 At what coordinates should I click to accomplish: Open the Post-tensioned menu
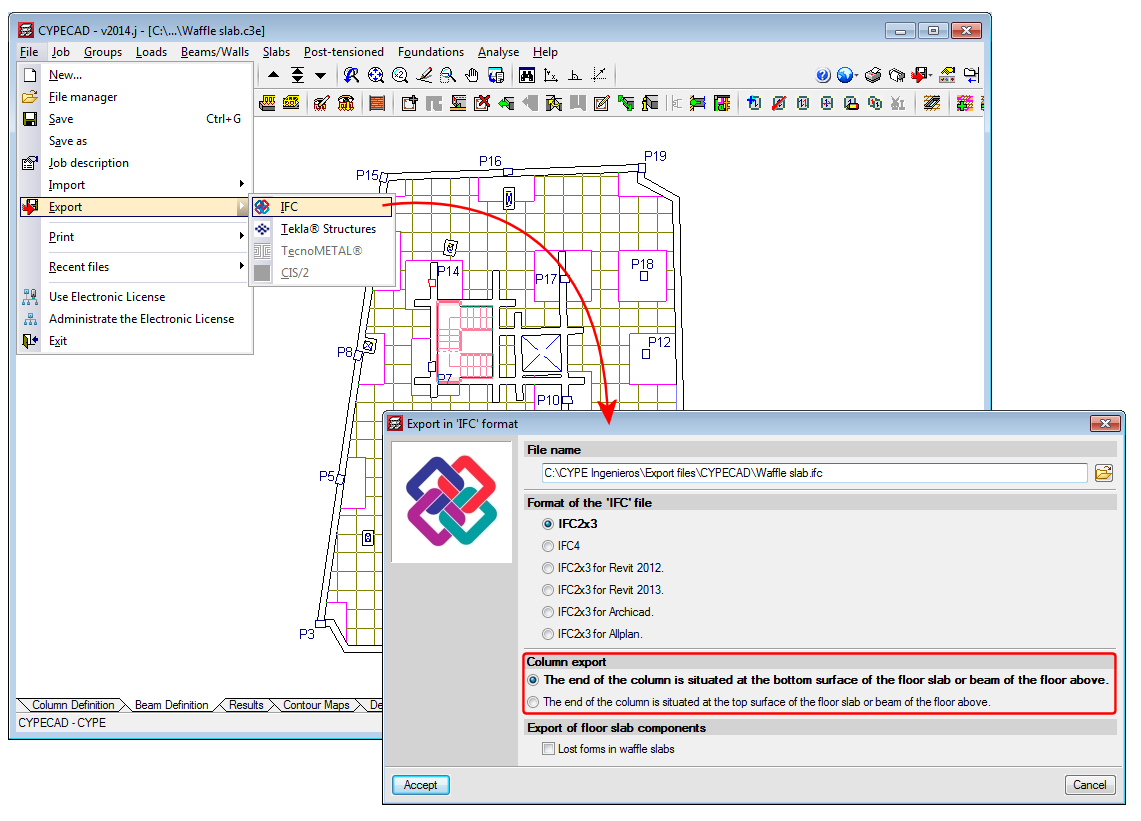[343, 52]
